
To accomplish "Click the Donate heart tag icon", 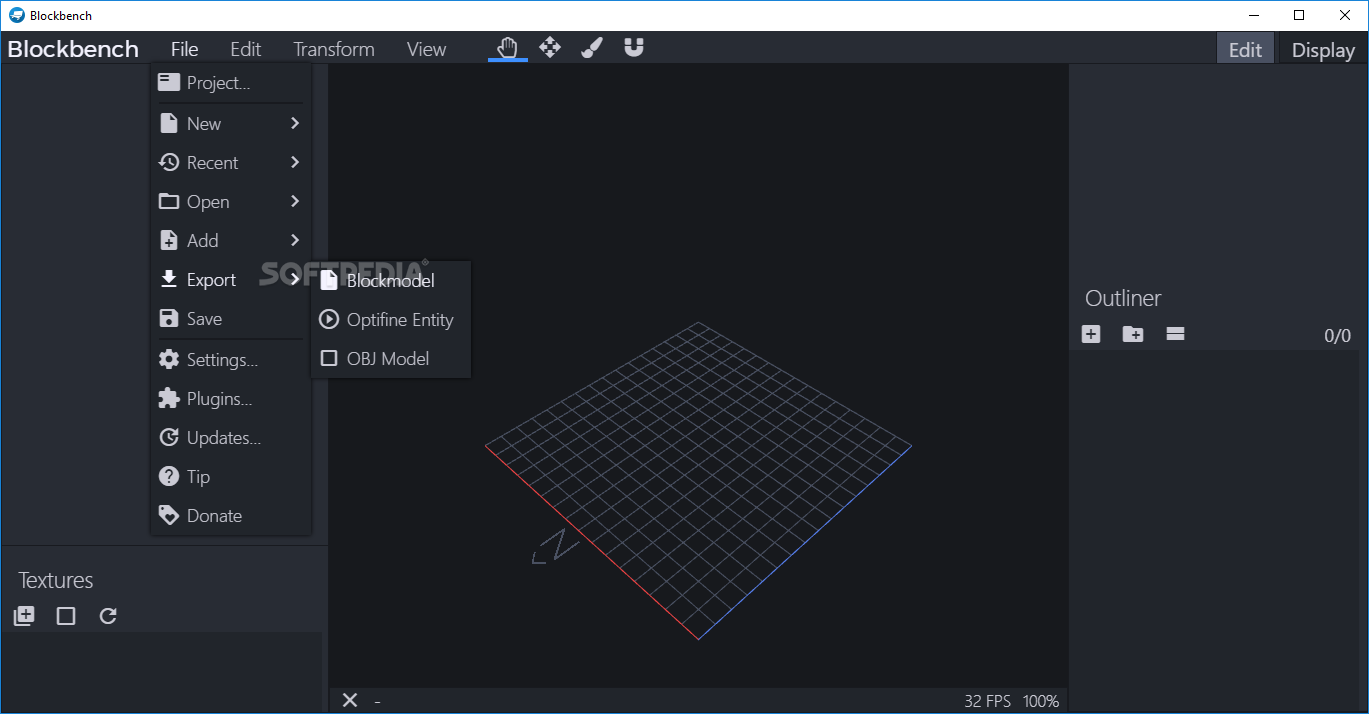I will coord(169,515).
